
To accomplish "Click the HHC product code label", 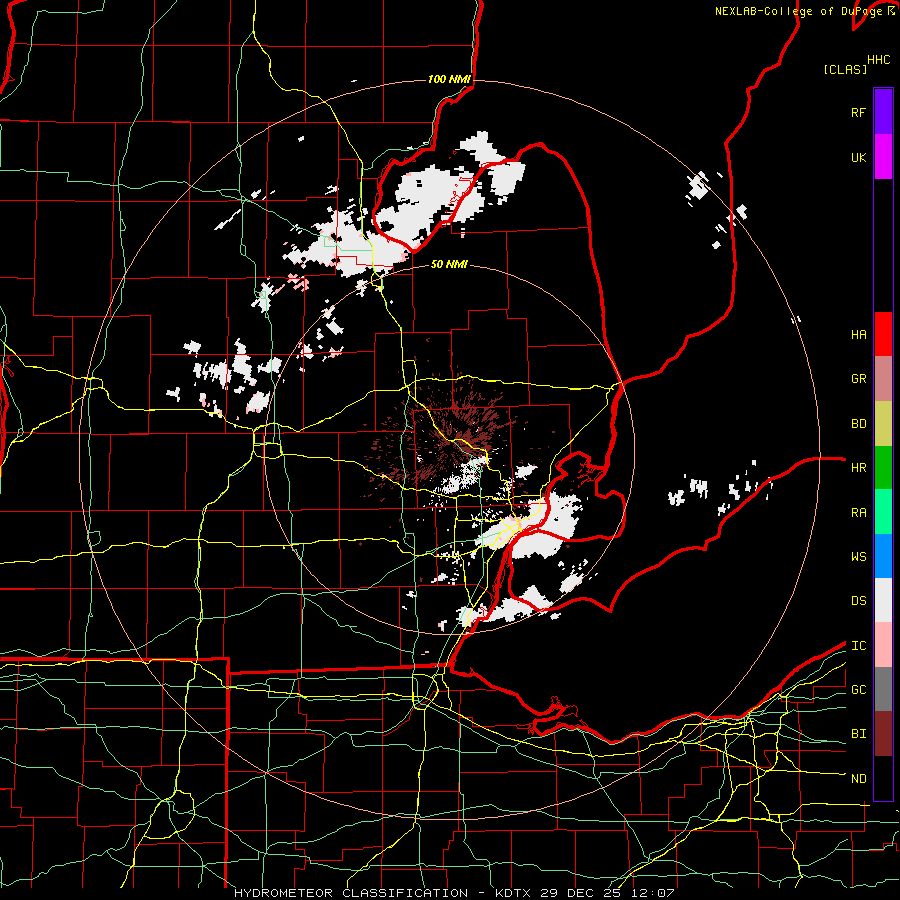I will tap(879, 60).
